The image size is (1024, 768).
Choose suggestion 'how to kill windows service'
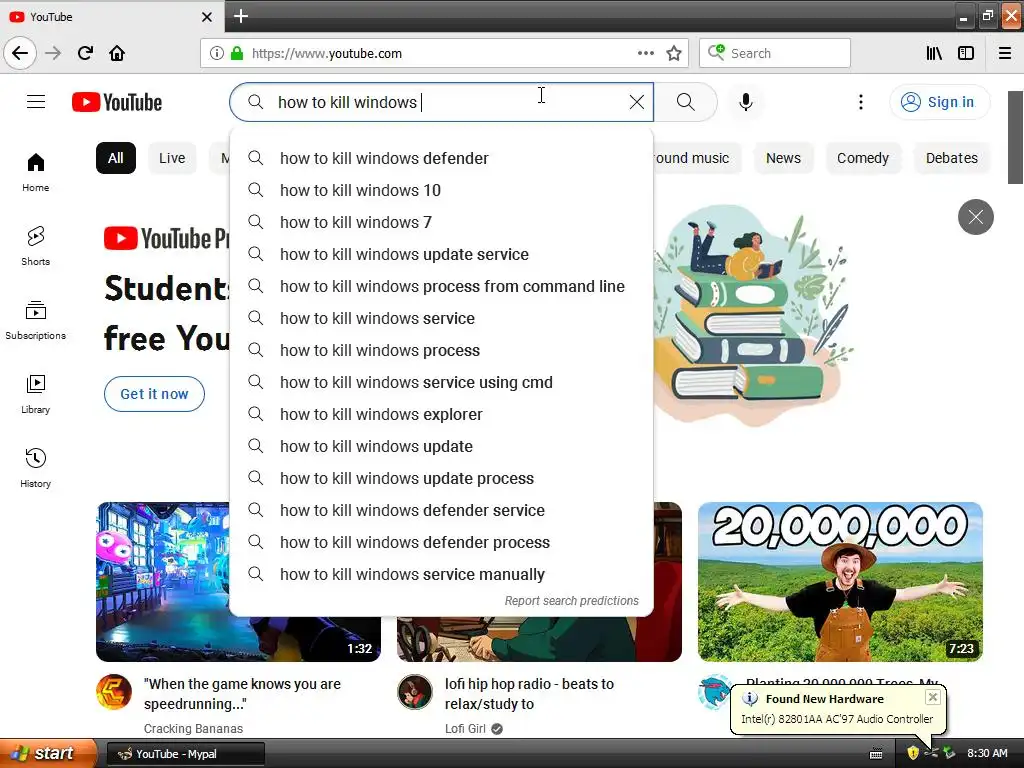pos(441,318)
